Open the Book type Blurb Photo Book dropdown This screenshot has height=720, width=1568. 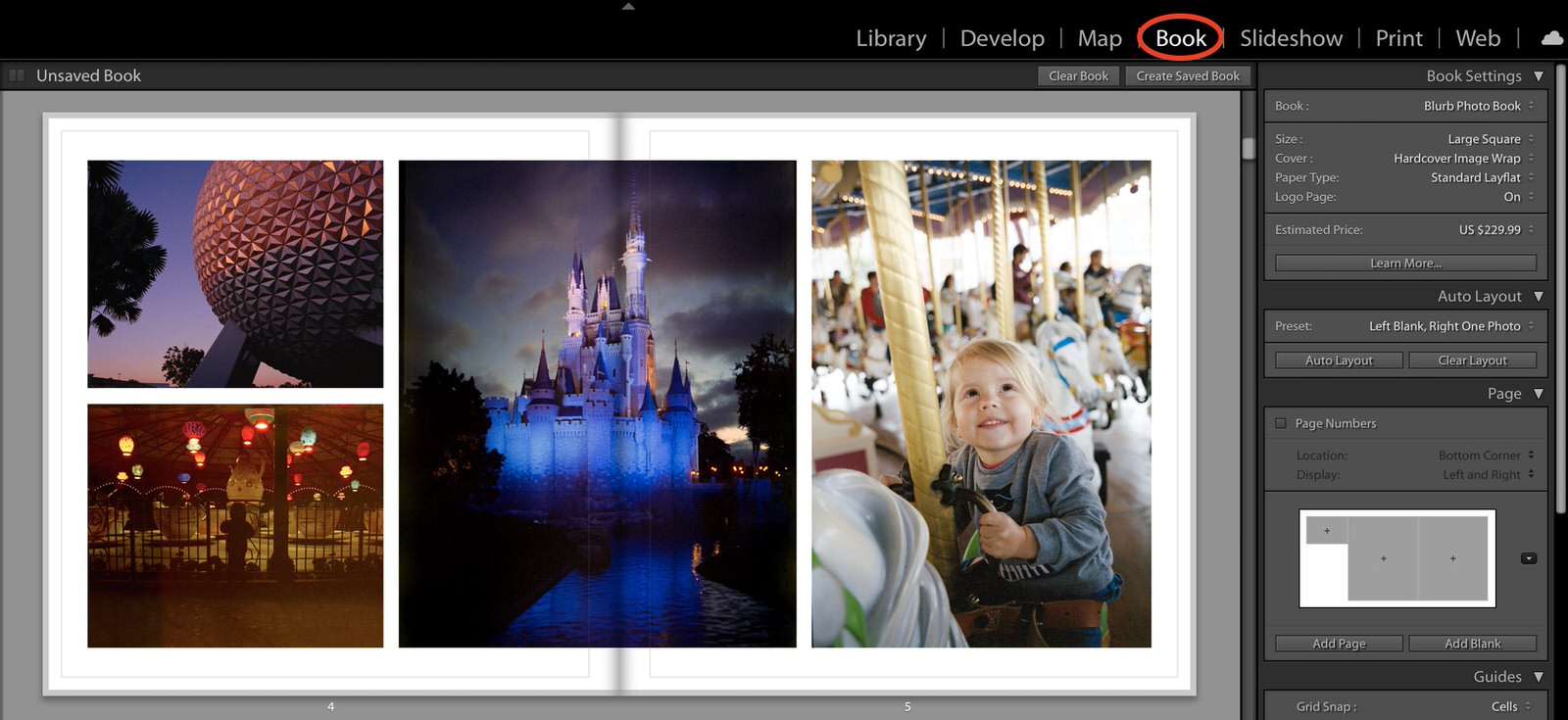[1478, 106]
